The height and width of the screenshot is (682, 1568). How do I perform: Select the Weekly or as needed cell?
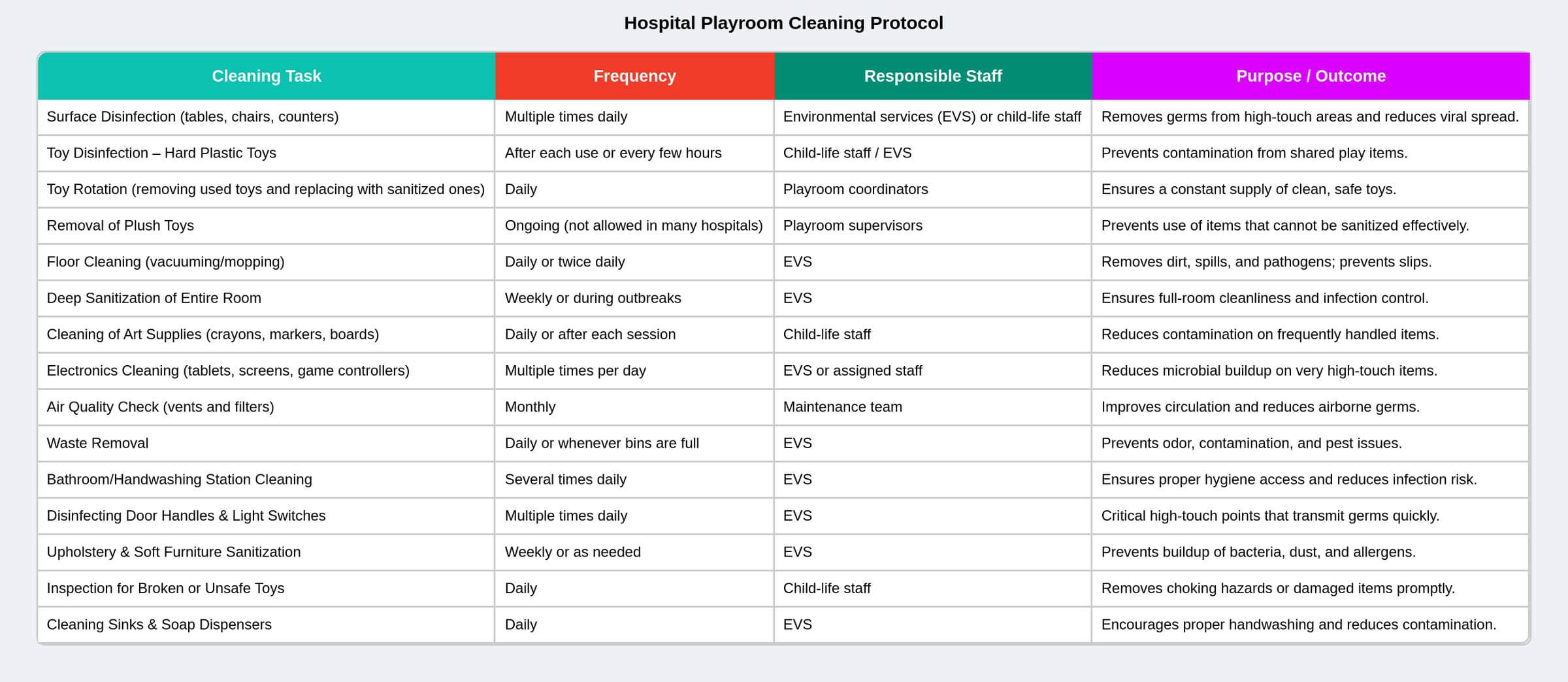click(x=572, y=552)
